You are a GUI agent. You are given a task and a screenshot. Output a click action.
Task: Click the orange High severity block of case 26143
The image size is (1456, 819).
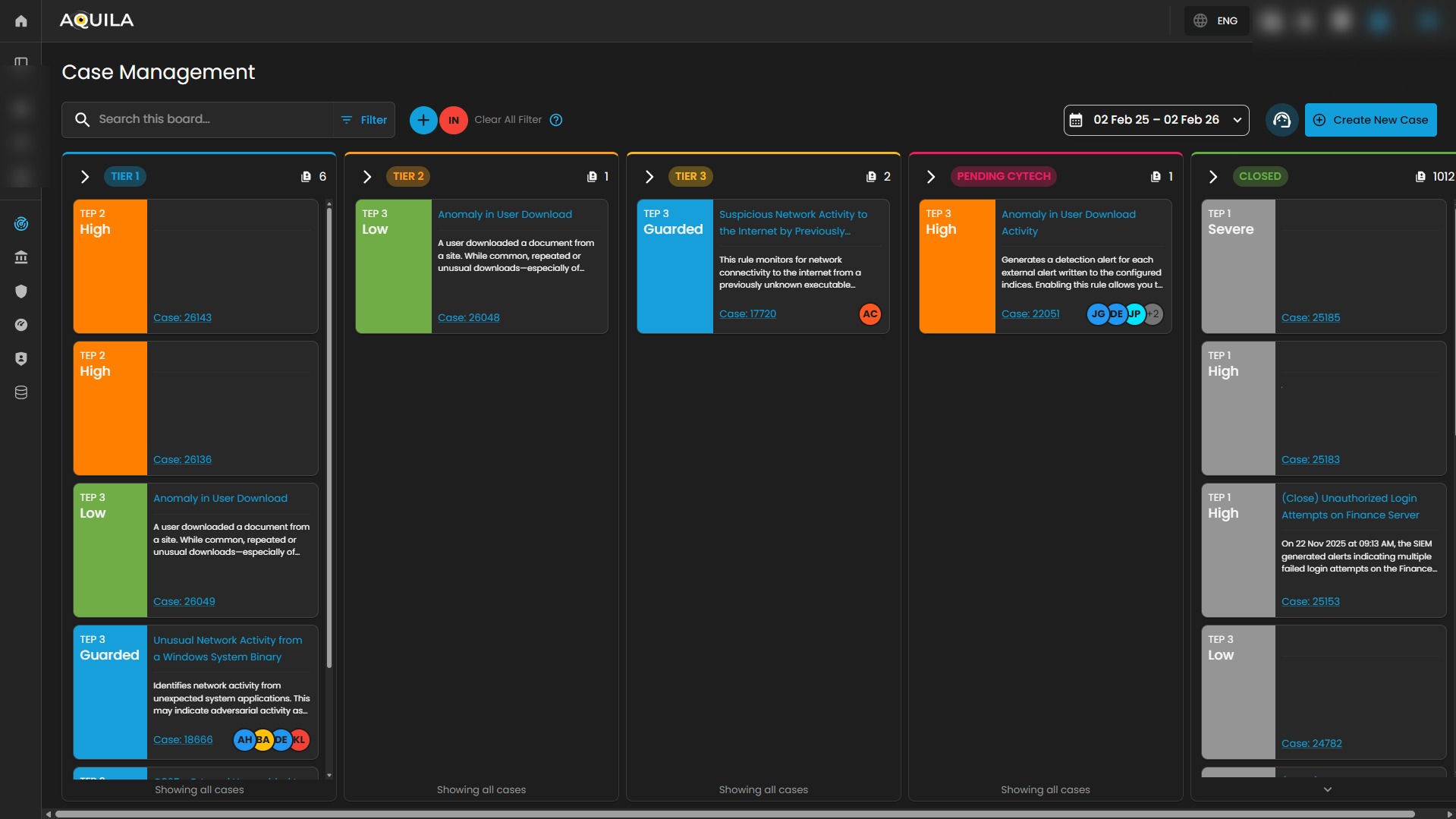[x=110, y=266]
